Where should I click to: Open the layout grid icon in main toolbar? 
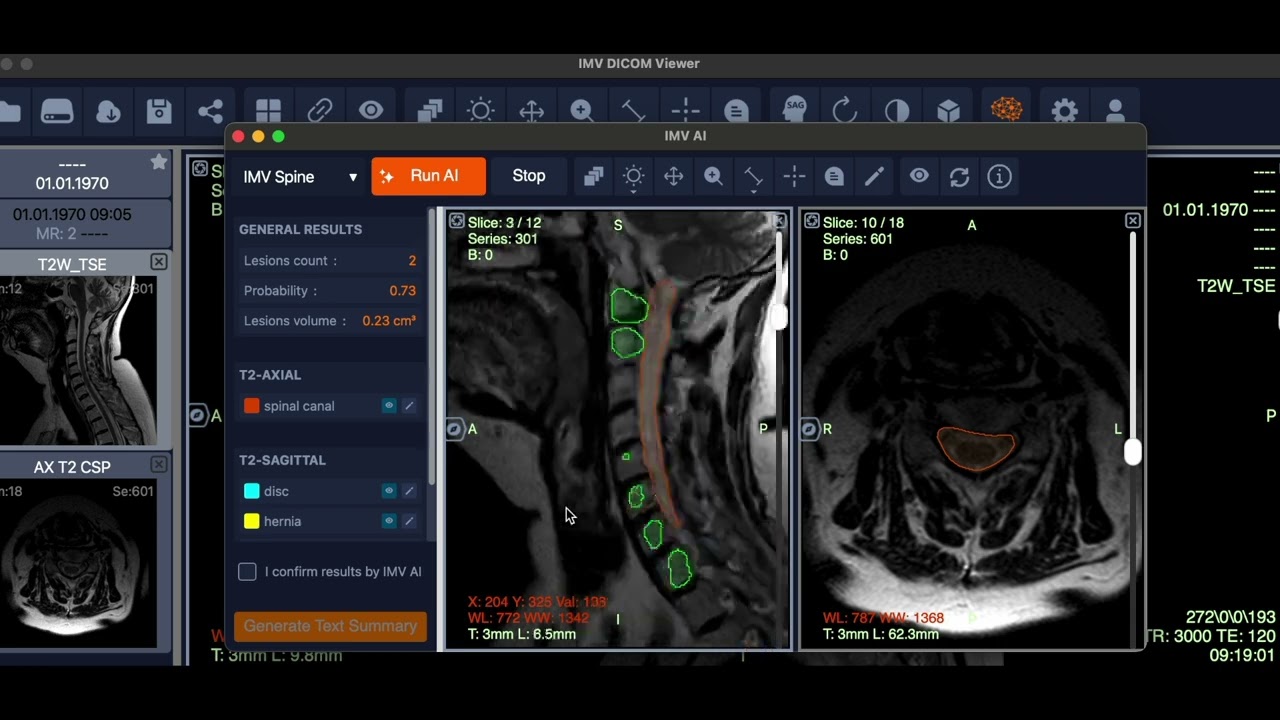pos(268,111)
